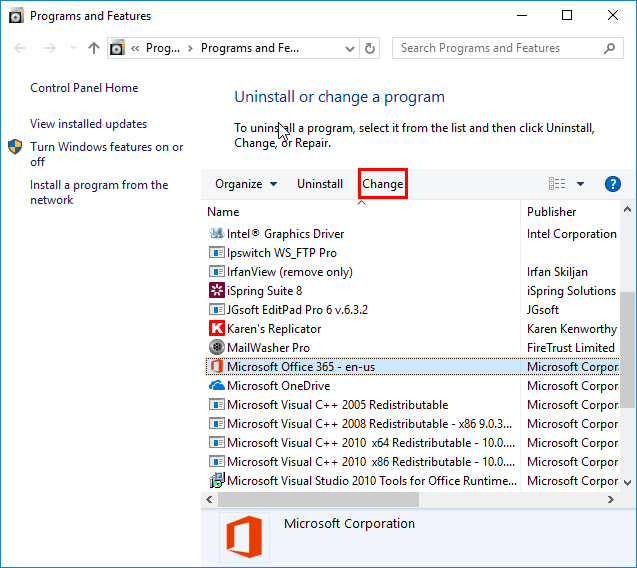The image size is (637, 568).
Task: Click the large Office logo in details pane
Action: [x=244, y=537]
